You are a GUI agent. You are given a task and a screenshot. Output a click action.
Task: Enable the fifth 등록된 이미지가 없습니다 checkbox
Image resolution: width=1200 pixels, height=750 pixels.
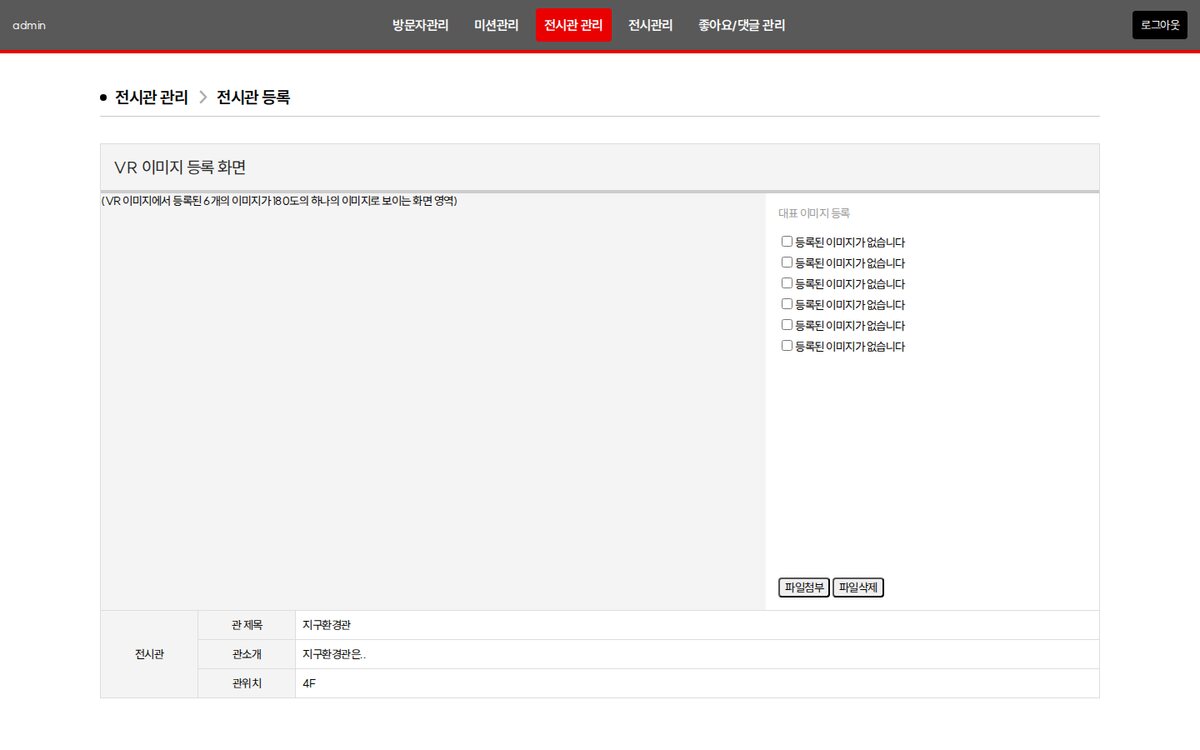787,325
